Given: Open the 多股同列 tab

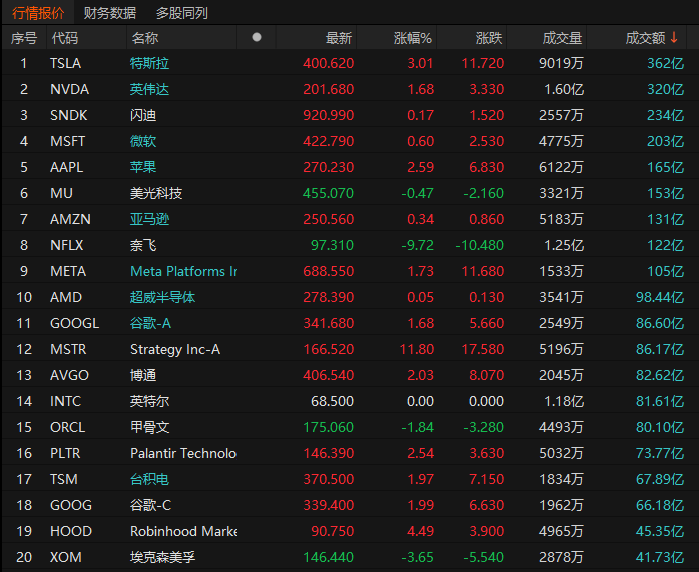Looking at the screenshot, I should coord(182,13).
